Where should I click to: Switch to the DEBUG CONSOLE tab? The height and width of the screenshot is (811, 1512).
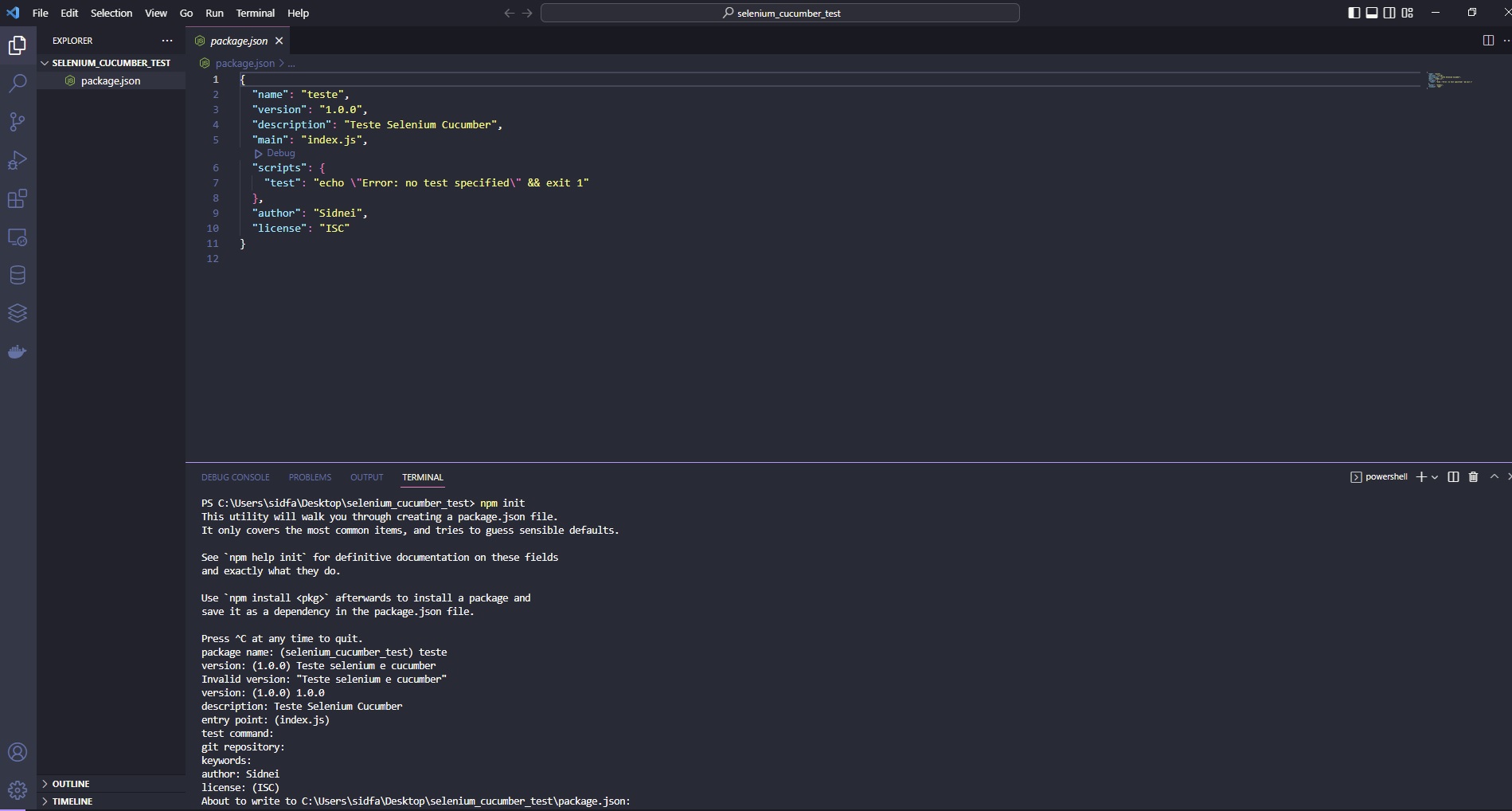[x=236, y=477]
